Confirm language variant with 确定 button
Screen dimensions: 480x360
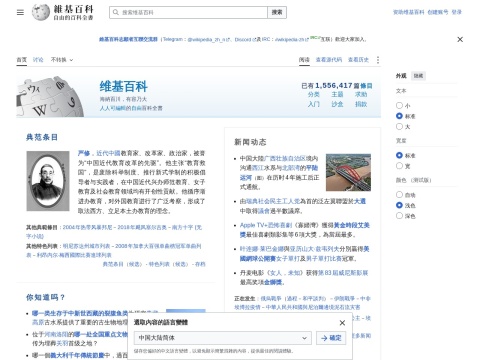click(331, 338)
